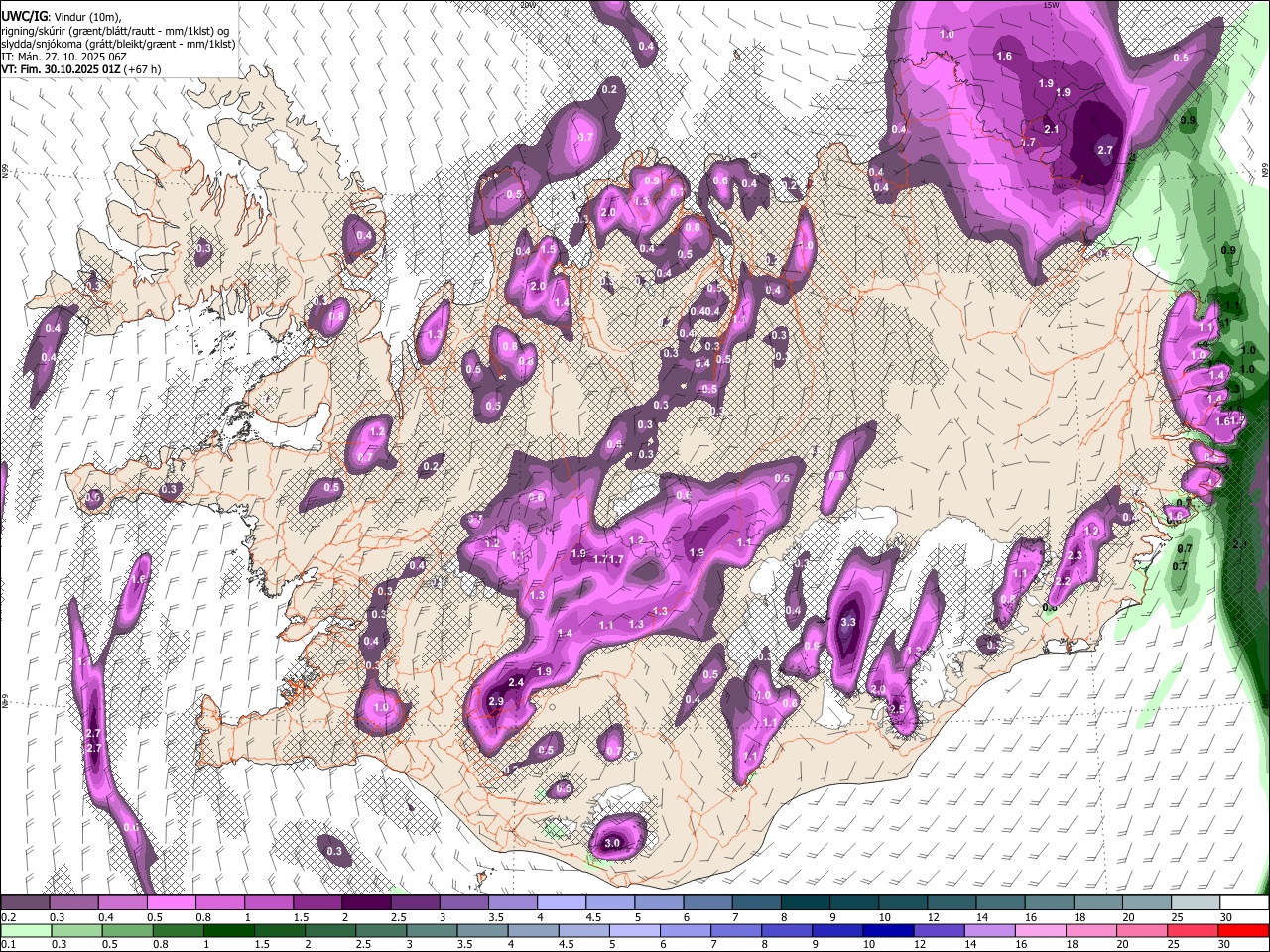
Task: Pick the bright red 30+ swatch ending the bottom row
Action: [x=1242, y=931]
